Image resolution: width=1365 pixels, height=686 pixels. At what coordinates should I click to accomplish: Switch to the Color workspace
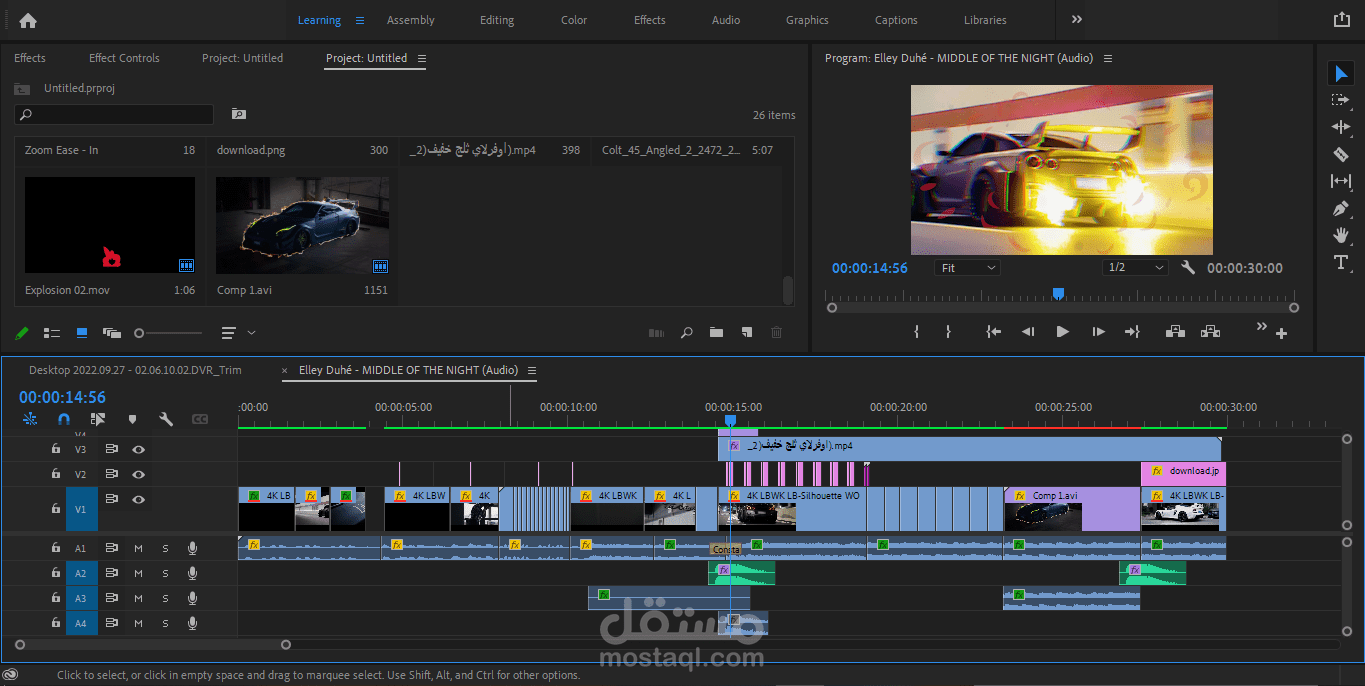click(x=574, y=20)
